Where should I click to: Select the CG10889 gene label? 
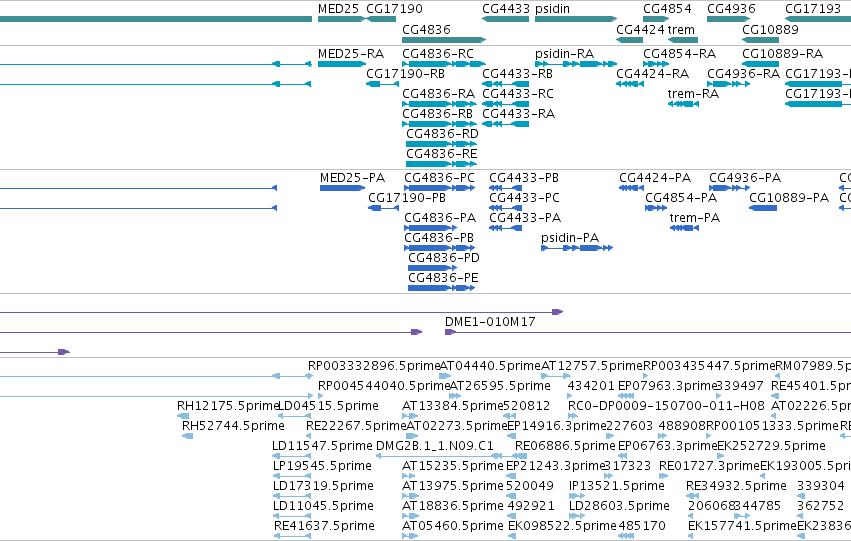(770, 29)
